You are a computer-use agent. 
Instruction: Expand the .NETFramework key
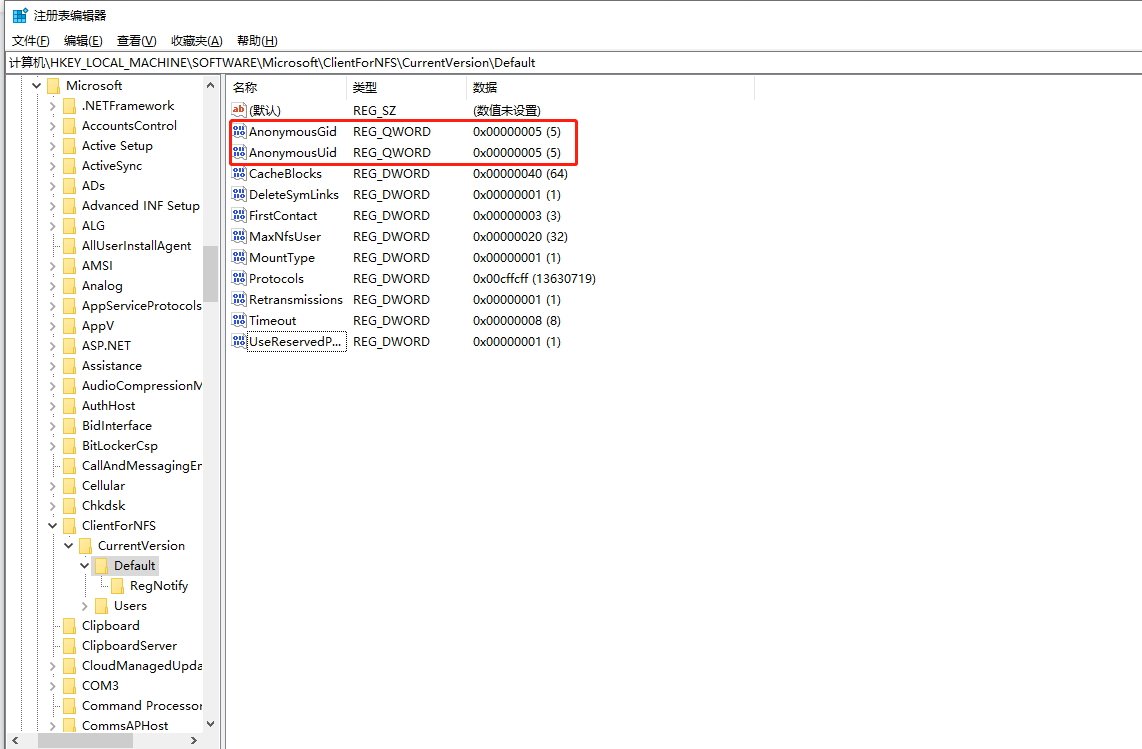[52, 106]
